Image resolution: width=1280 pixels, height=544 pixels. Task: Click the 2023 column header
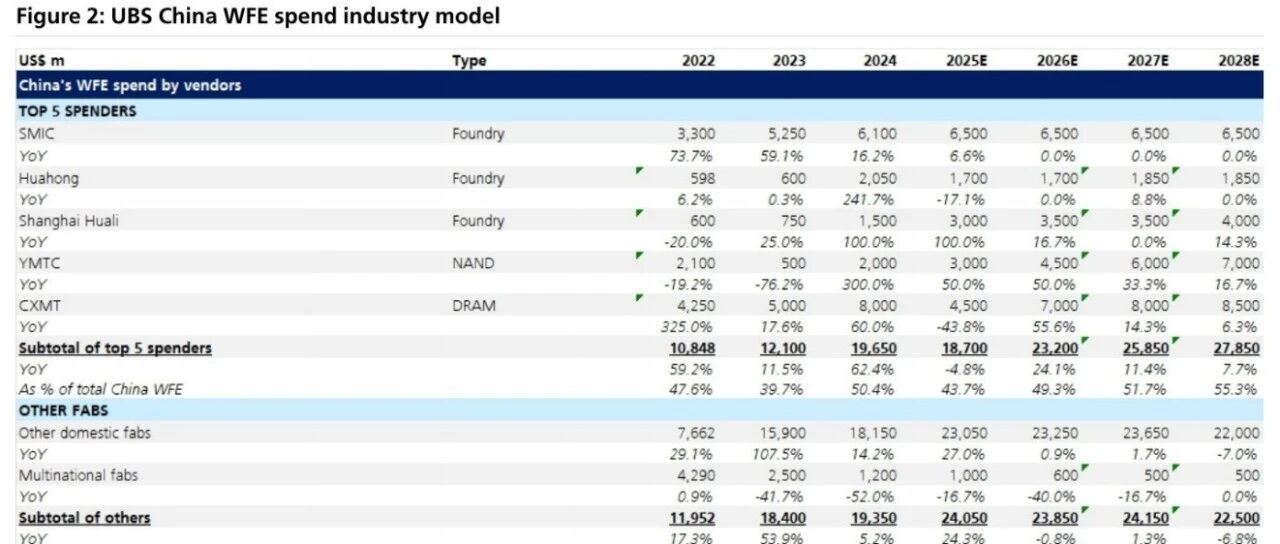[789, 61]
